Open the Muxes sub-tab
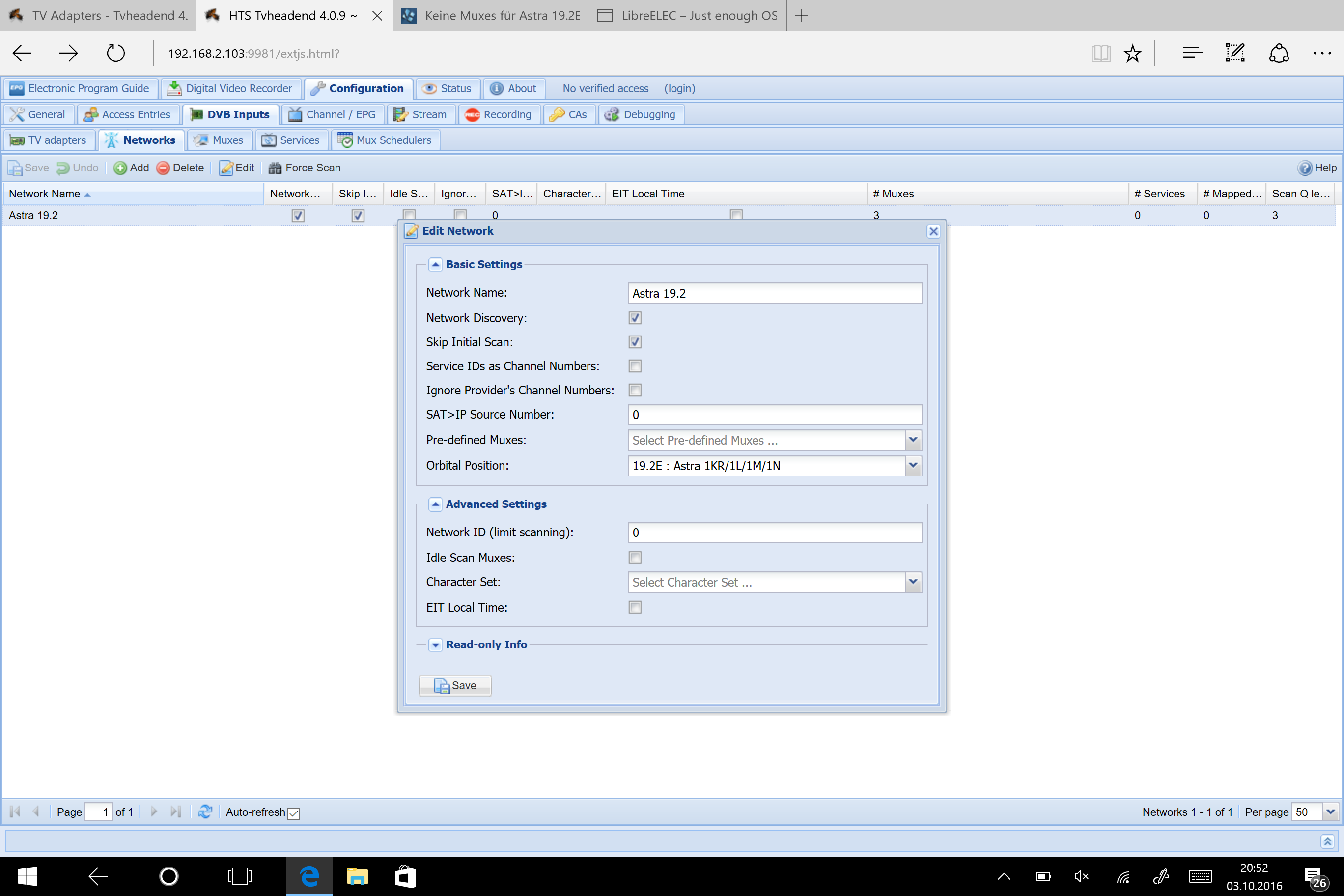Image resolution: width=1344 pixels, height=896 pixels. [219, 140]
